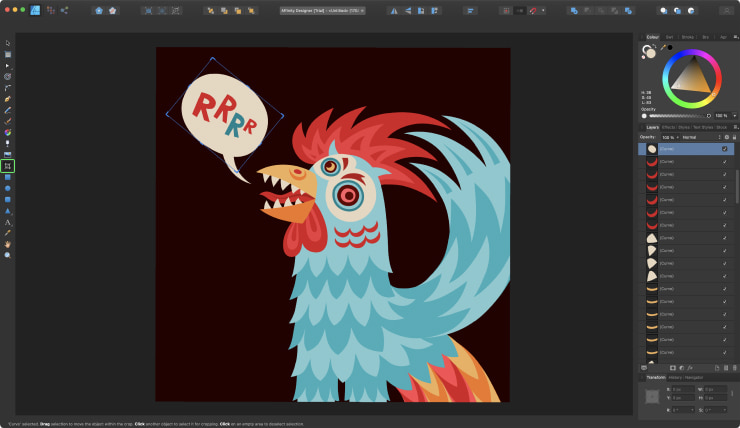
Task: Switch to the Navigator tab
Action: pos(694,378)
